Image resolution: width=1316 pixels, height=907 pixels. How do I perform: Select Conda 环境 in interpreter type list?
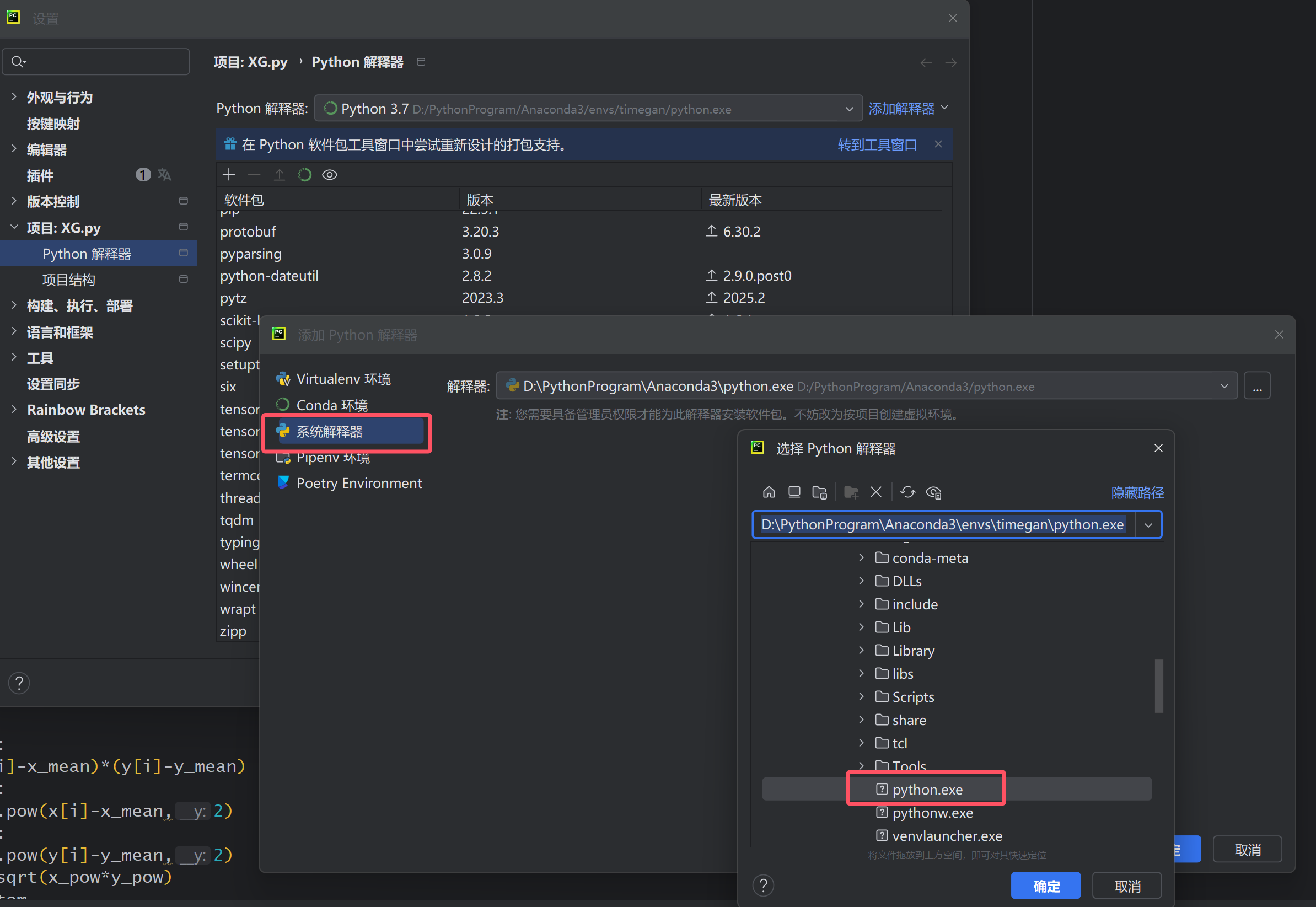[x=332, y=405]
